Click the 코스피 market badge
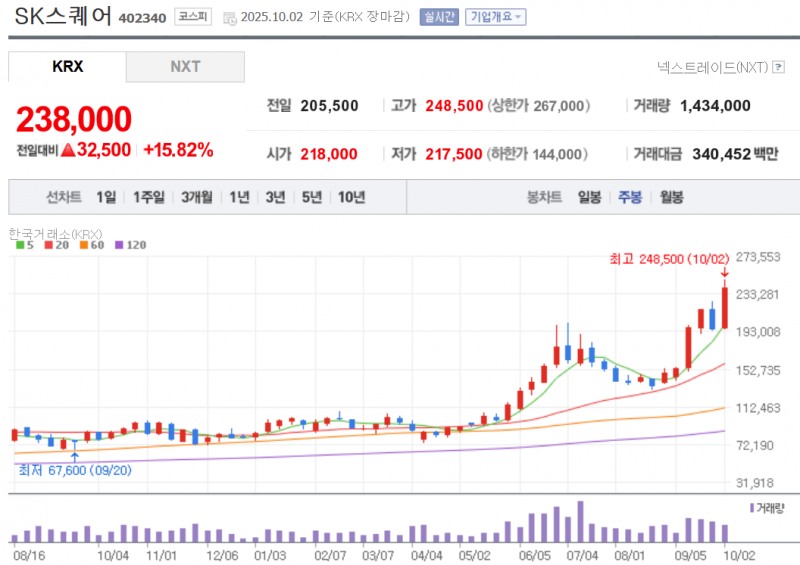This screenshot has height=565, width=800. tap(193, 17)
